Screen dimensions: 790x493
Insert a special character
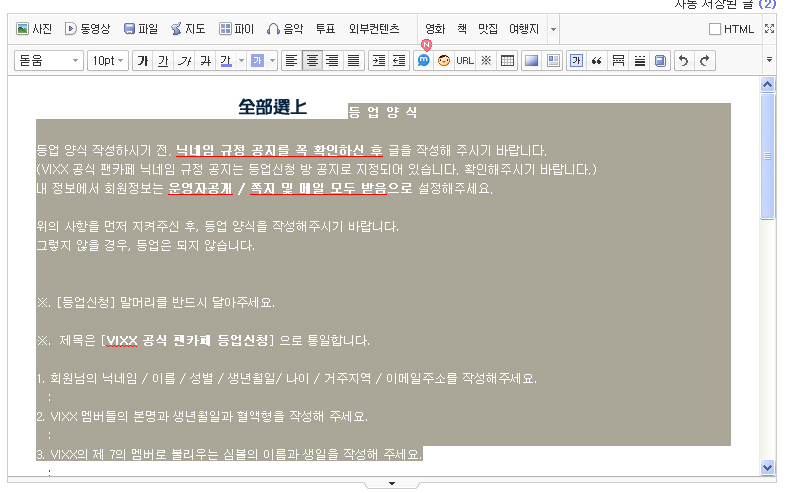click(486, 61)
